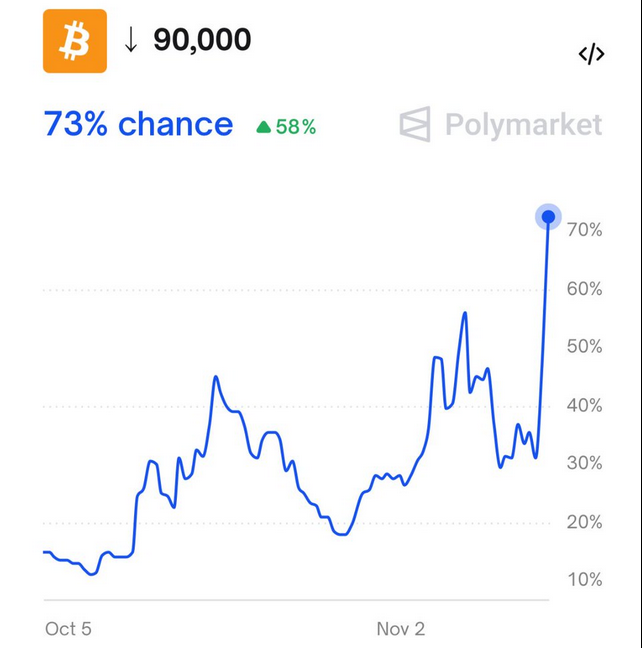The height and width of the screenshot is (648, 642).
Task: Click the Oct 5 date label
Action: pos(68,629)
